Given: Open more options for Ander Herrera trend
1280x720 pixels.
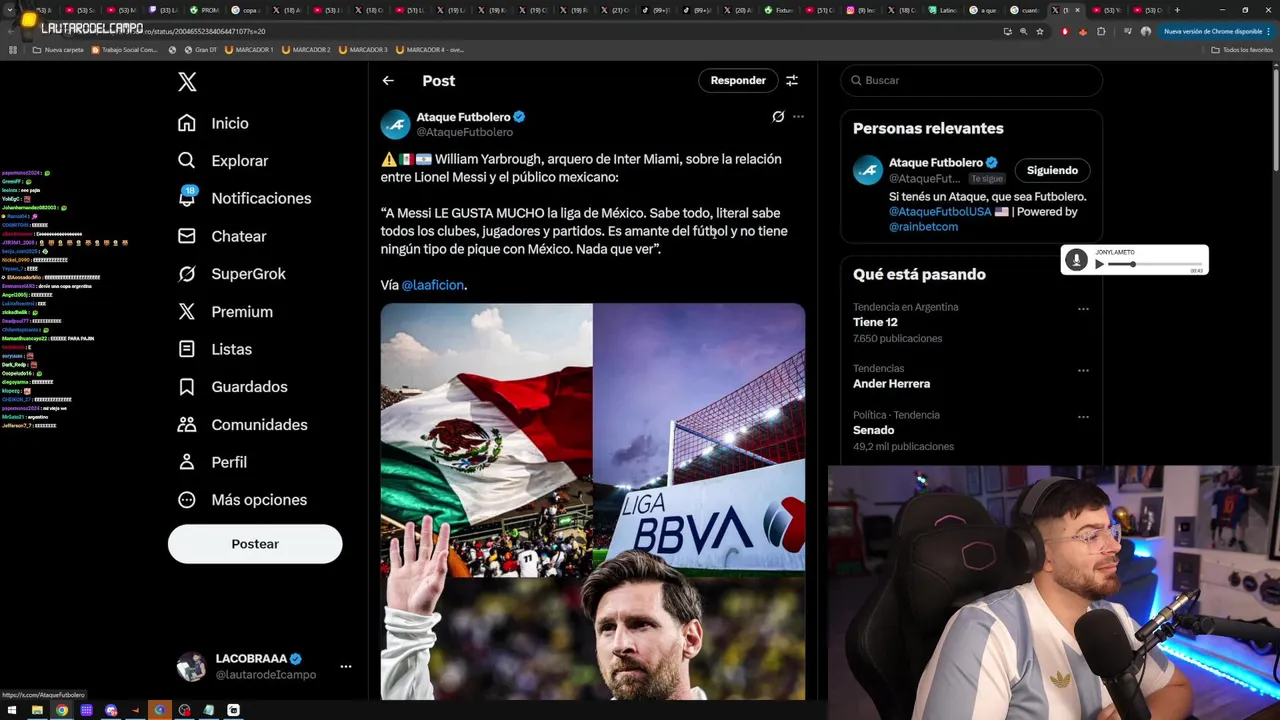Looking at the screenshot, I should tap(1083, 370).
